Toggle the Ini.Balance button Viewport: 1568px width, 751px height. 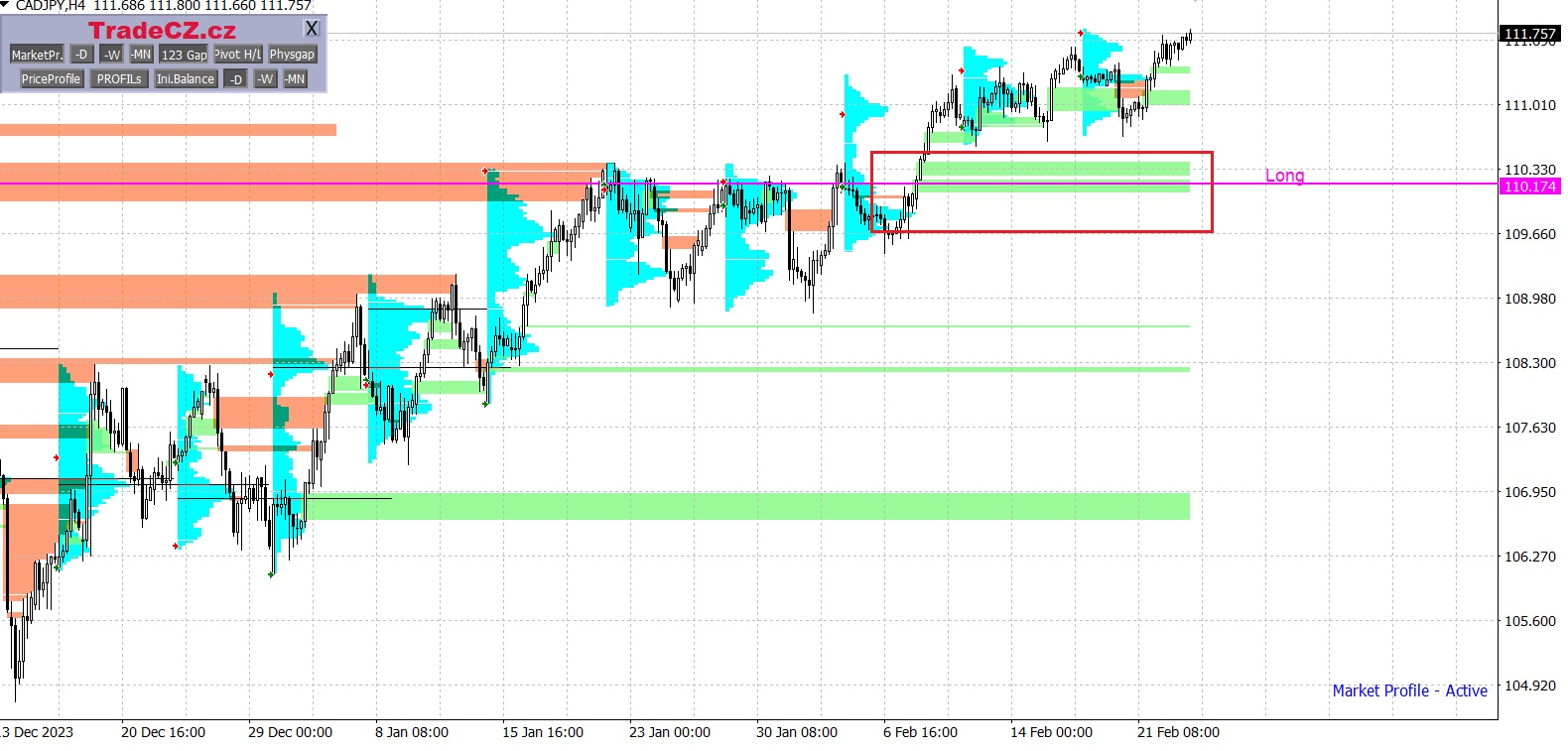click(x=185, y=79)
